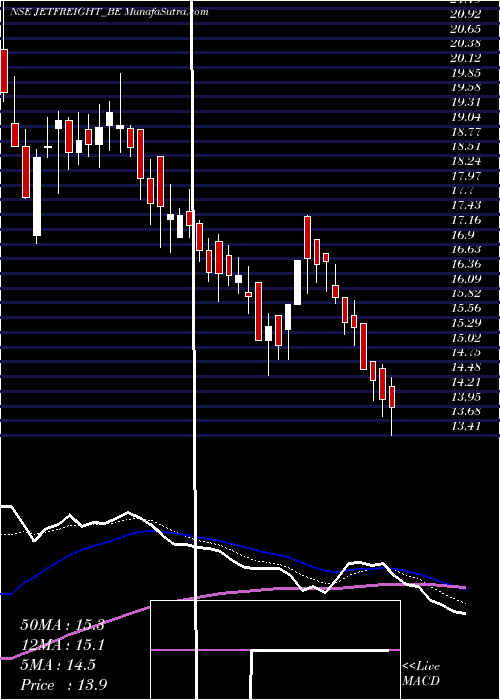The height and width of the screenshot is (700, 500).
Task: Click the 12MA : 15.1 readout
Action: point(62,645)
